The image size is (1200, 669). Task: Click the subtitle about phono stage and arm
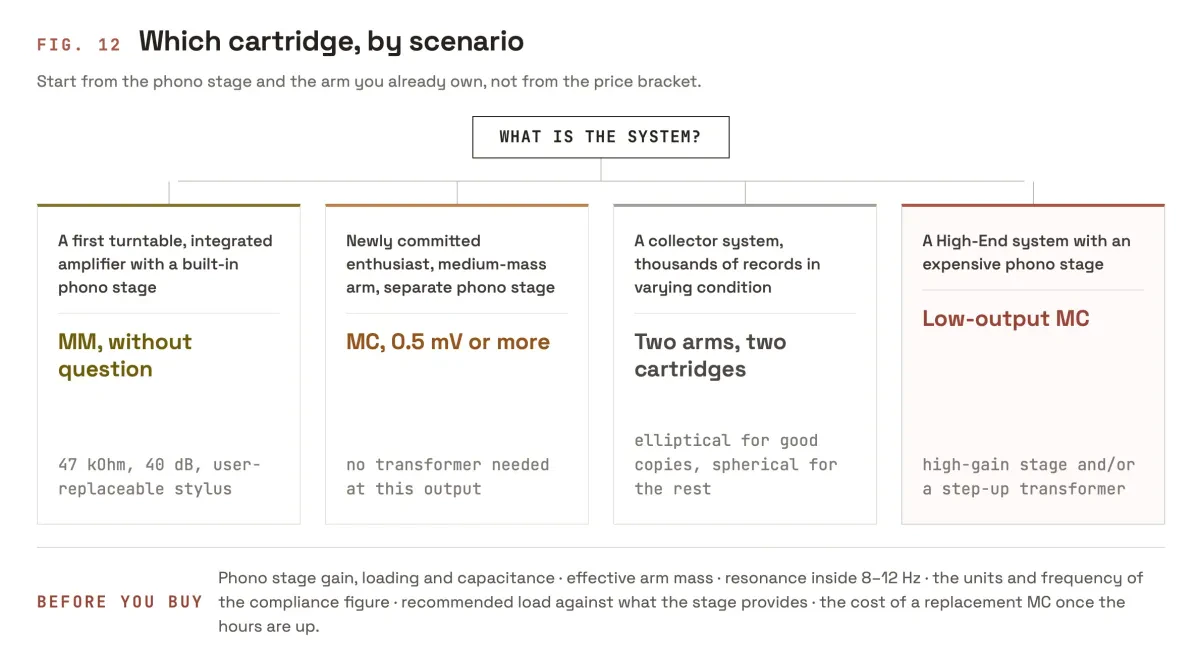(369, 81)
